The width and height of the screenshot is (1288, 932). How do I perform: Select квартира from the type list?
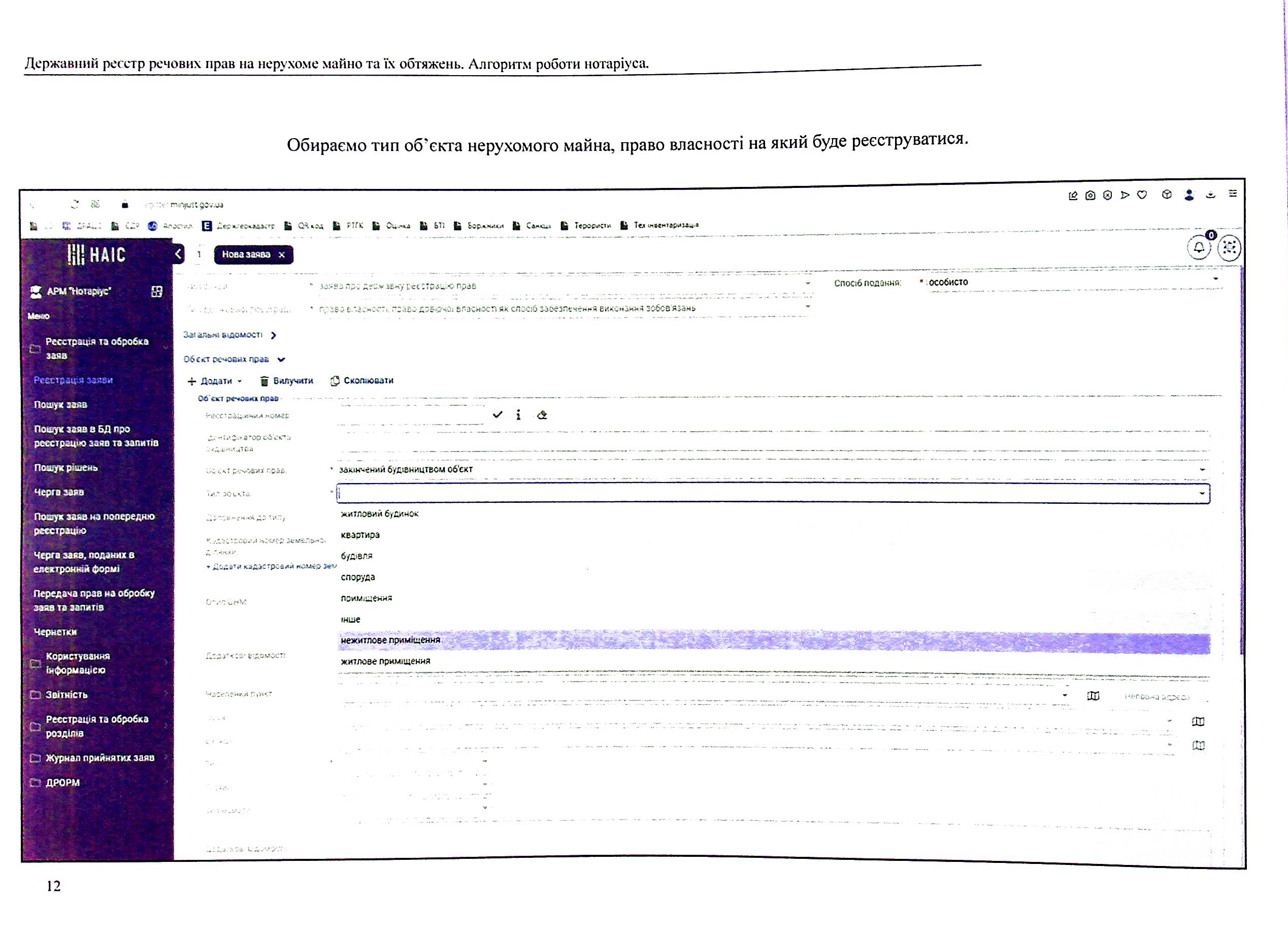click(360, 535)
